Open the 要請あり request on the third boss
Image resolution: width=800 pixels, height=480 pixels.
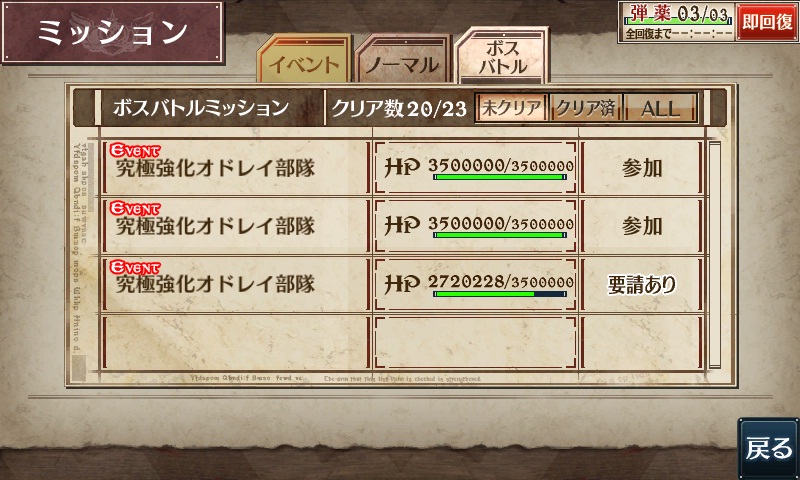pos(642,284)
